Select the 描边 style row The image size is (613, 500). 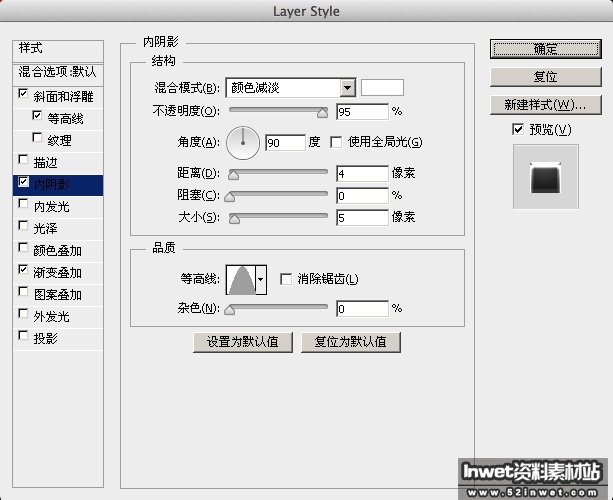58,162
